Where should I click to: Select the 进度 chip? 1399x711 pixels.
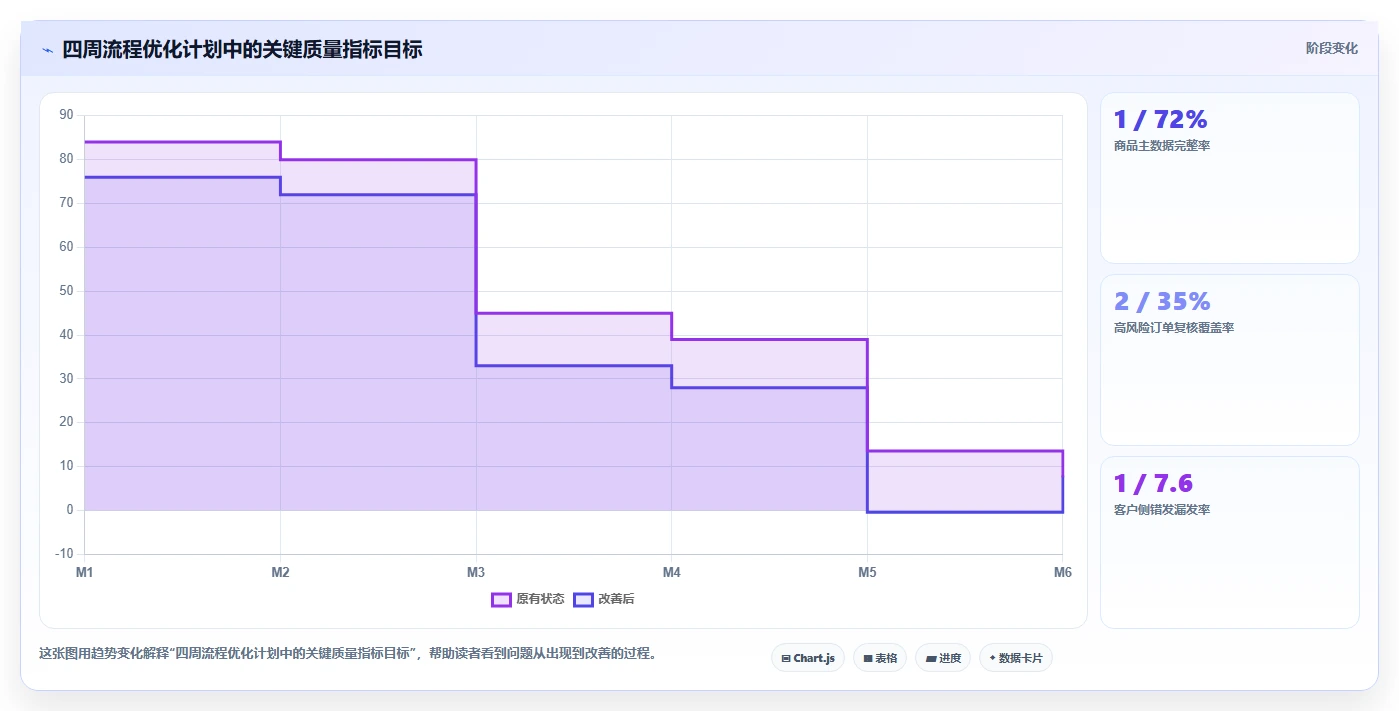click(943, 658)
